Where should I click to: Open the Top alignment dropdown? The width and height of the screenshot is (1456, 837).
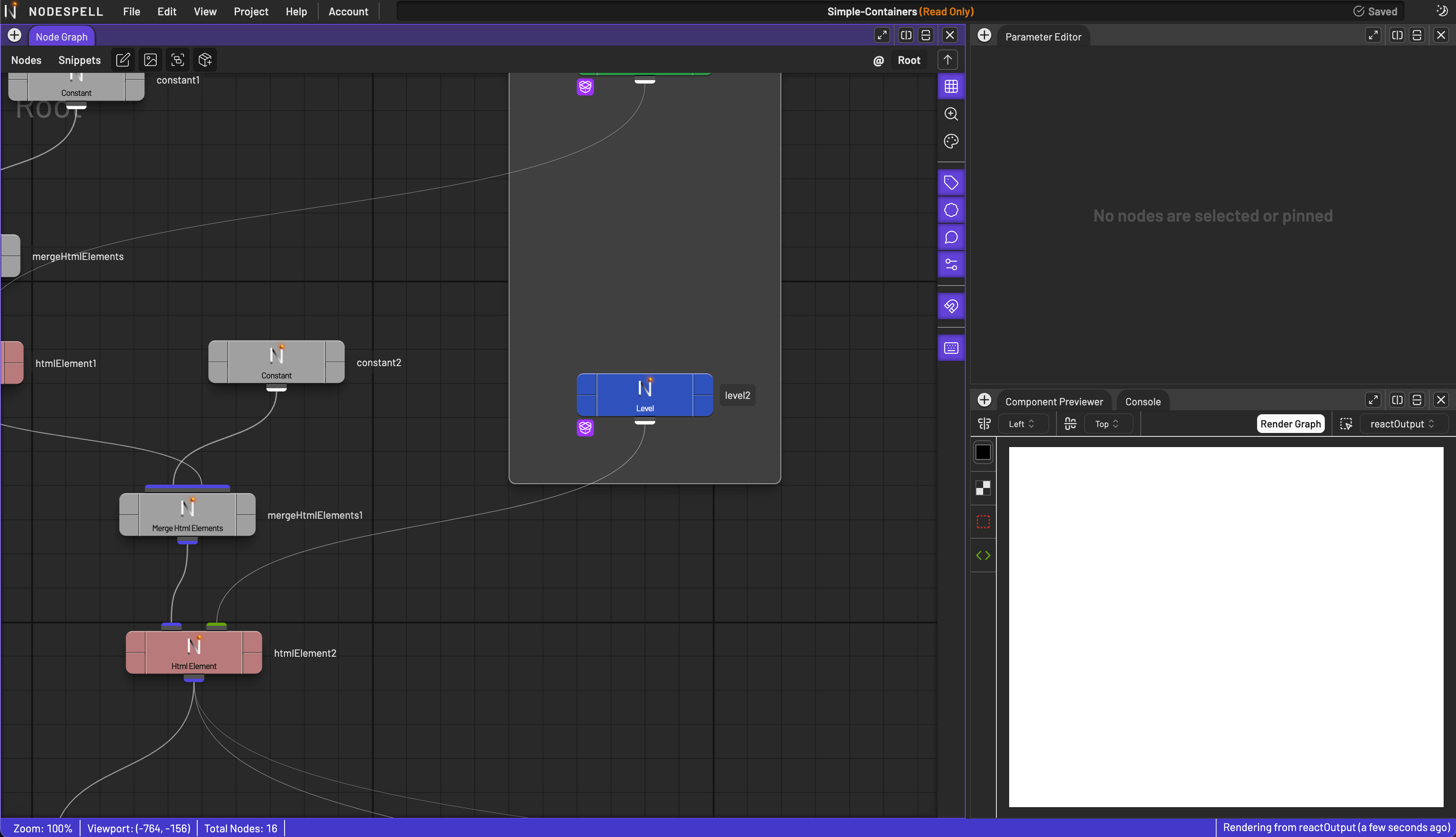coord(1107,424)
